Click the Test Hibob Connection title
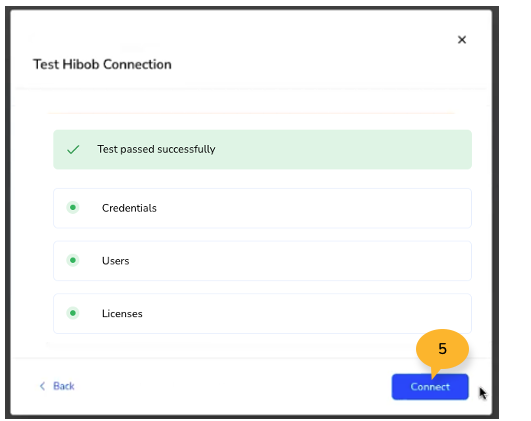Image resolution: width=531 pixels, height=421 pixels. [x=102, y=64]
